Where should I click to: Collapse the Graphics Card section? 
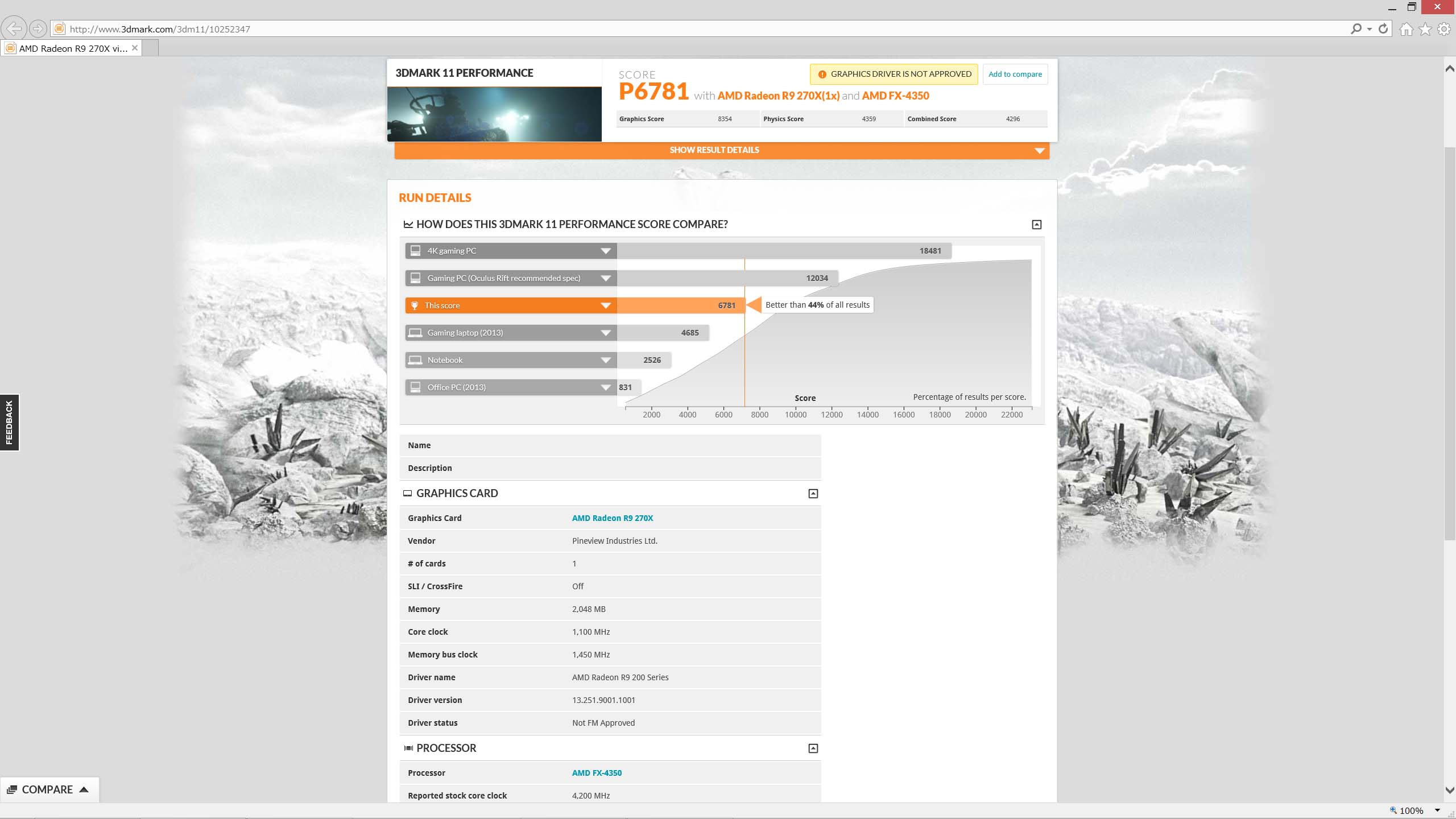pyautogui.click(x=813, y=494)
